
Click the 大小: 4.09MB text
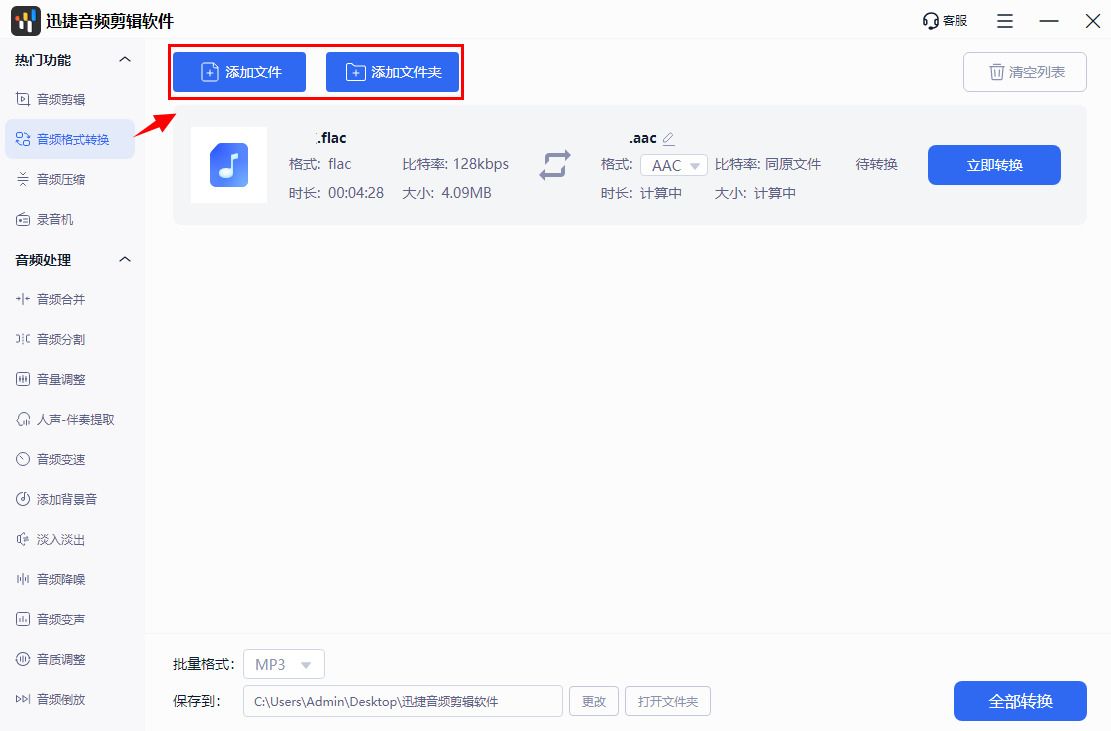click(x=446, y=193)
